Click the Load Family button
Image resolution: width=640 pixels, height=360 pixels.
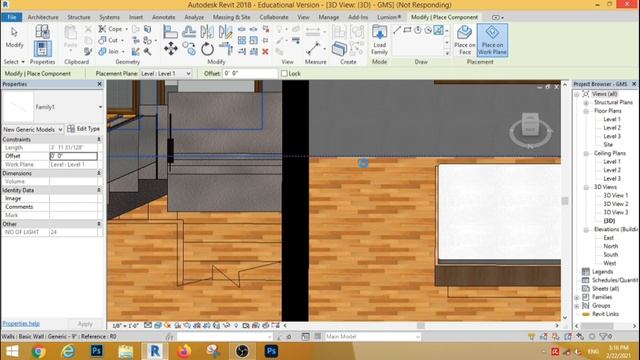click(379, 40)
